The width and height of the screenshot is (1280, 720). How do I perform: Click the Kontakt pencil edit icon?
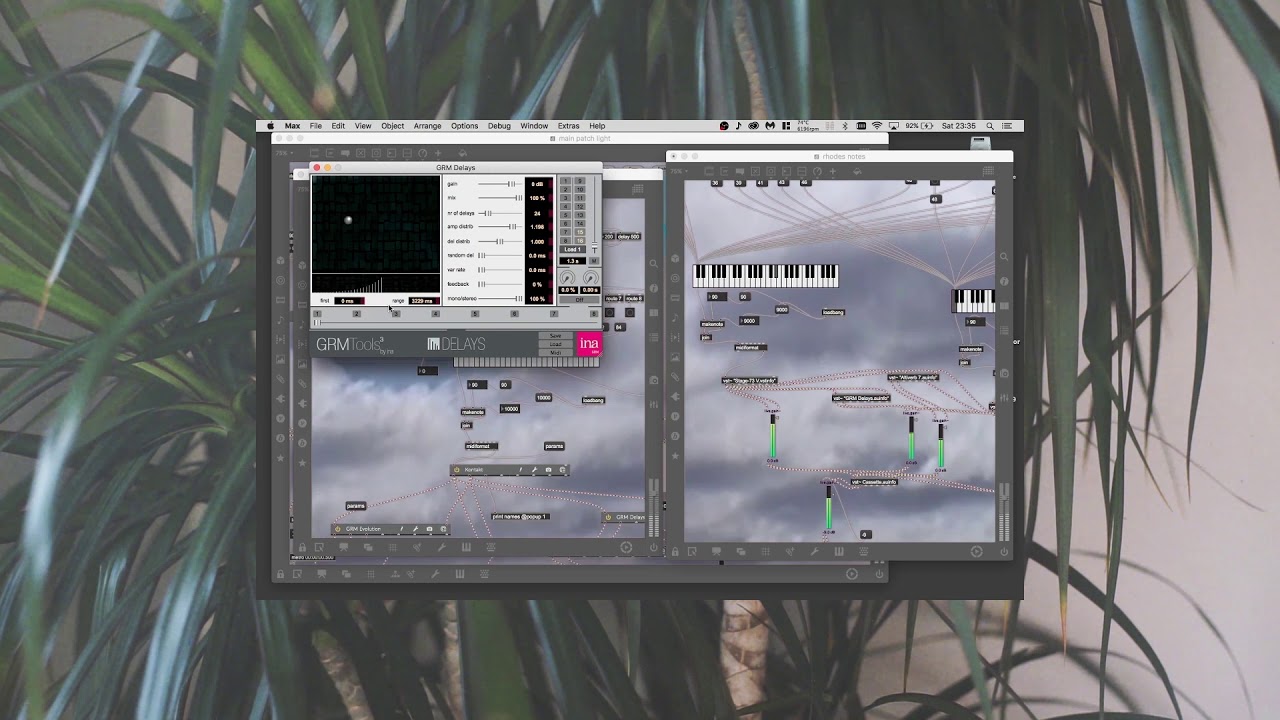point(520,470)
